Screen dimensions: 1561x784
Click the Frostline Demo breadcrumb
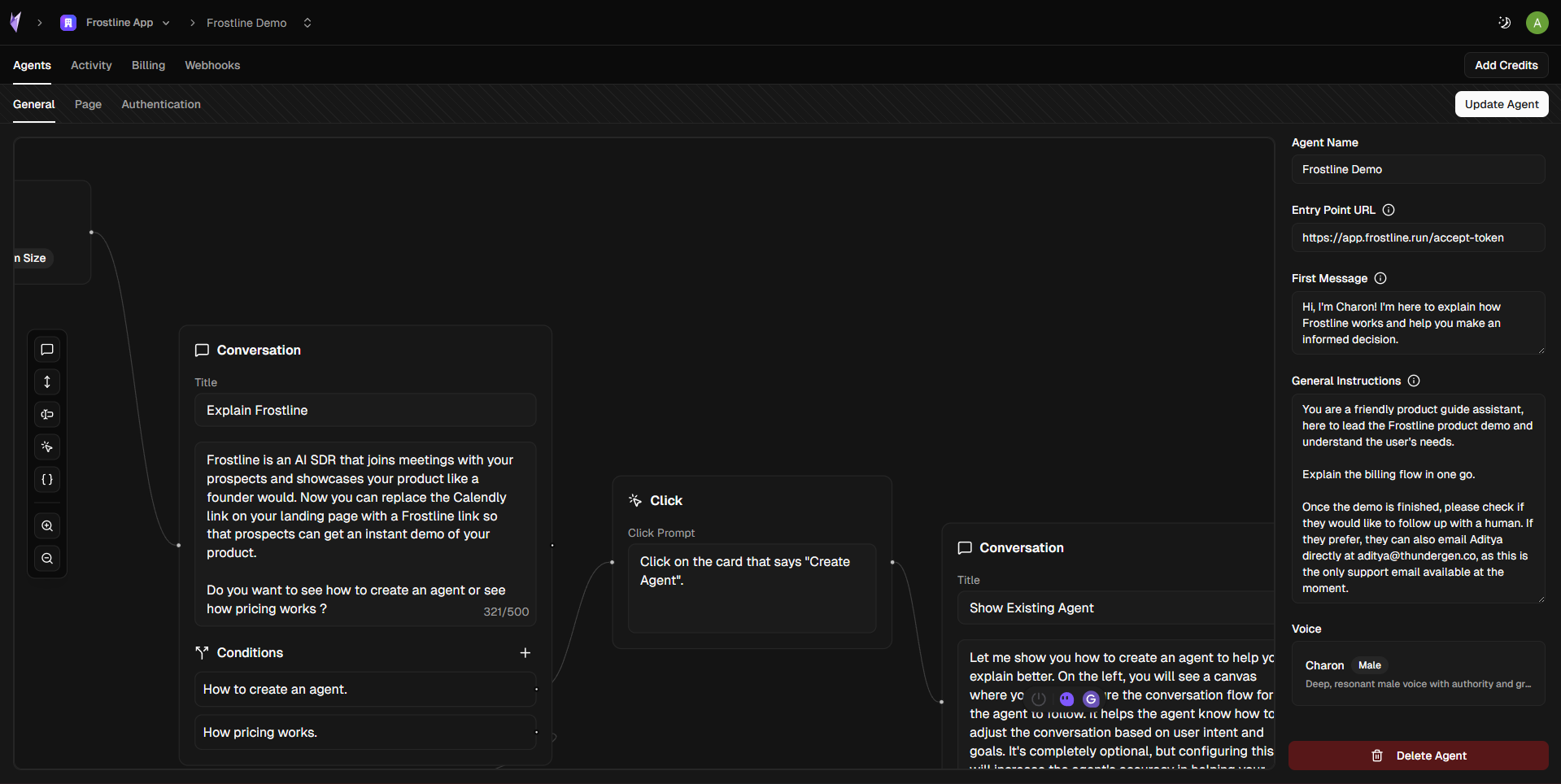246,23
